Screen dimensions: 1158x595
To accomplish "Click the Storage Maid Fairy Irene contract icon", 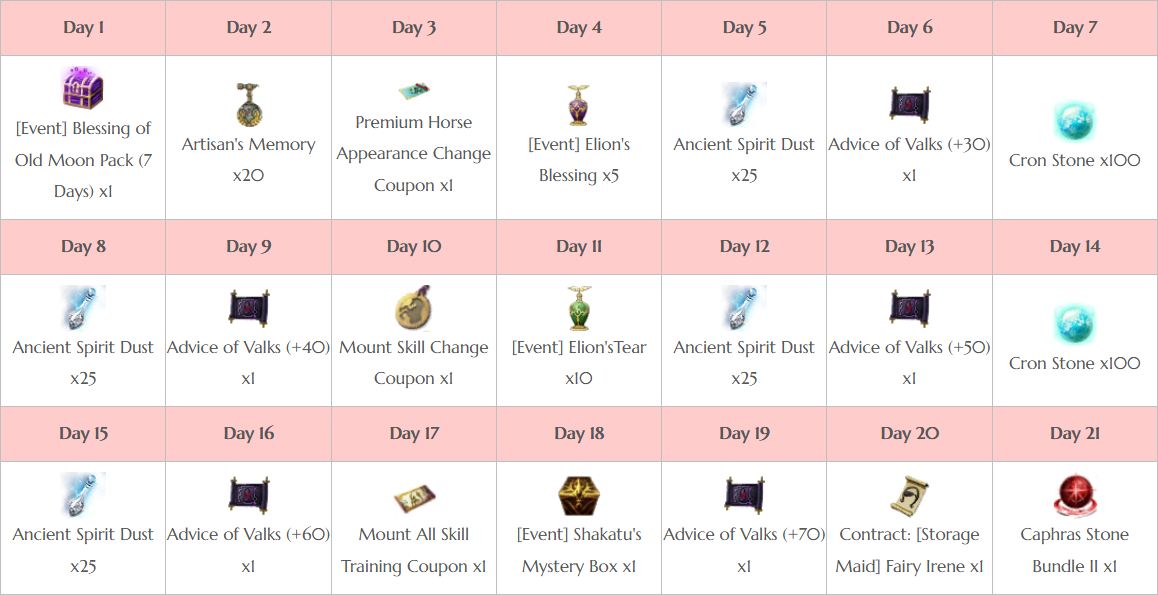I will pos(908,495).
